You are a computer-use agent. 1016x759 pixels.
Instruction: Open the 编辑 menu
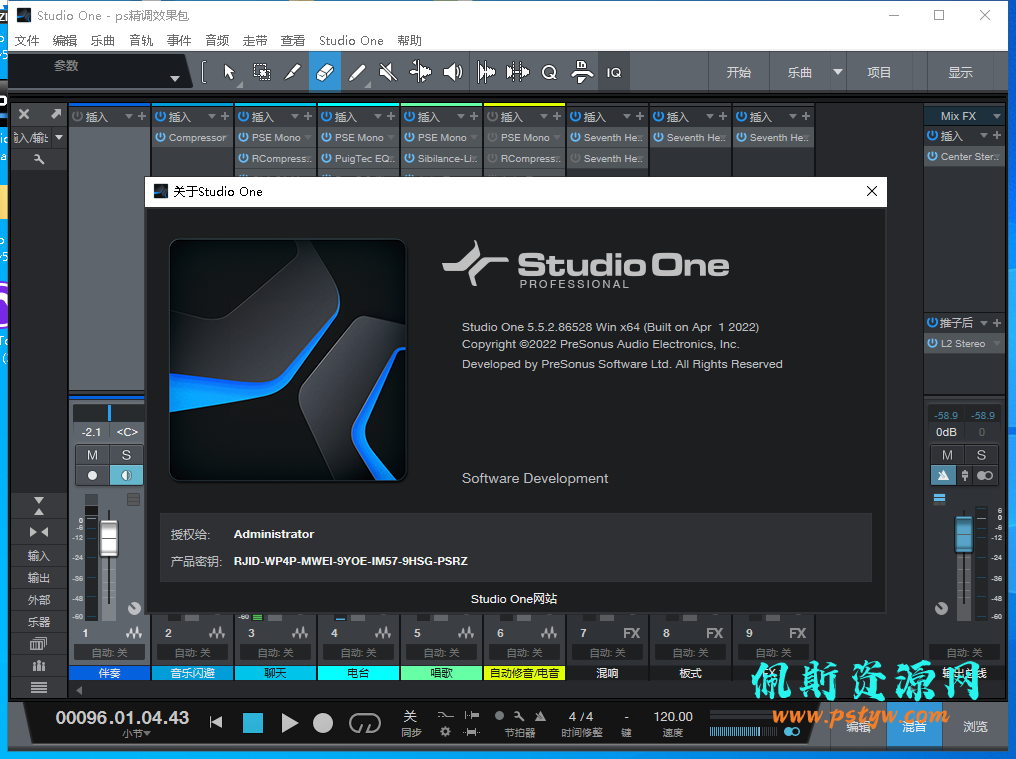65,41
